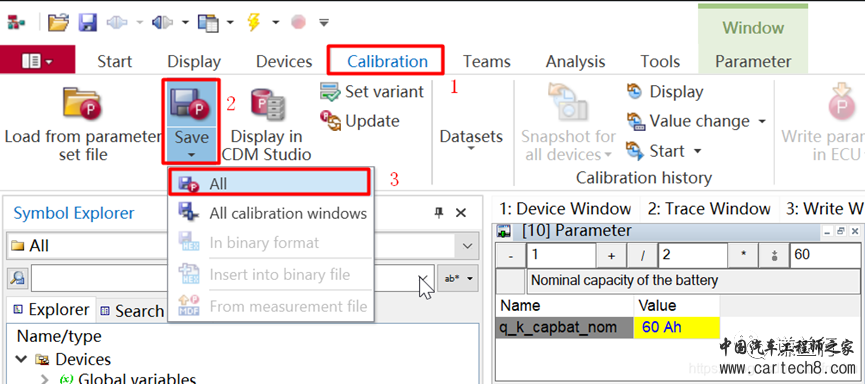Click the symbol search input field
The height and width of the screenshot is (384, 865).
tap(231, 279)
